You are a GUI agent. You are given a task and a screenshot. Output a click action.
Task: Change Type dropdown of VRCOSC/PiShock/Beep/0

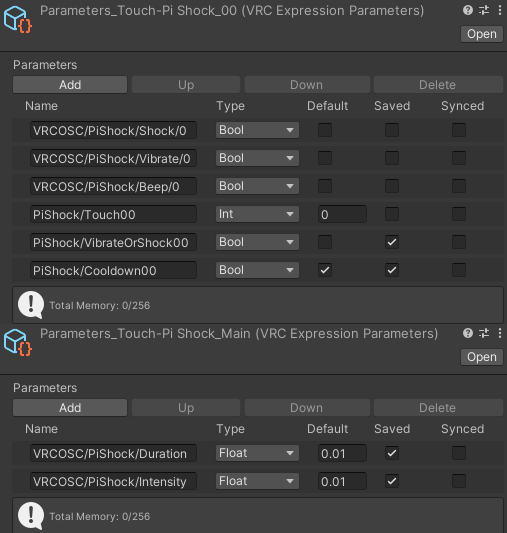click(x=257, y=186)
